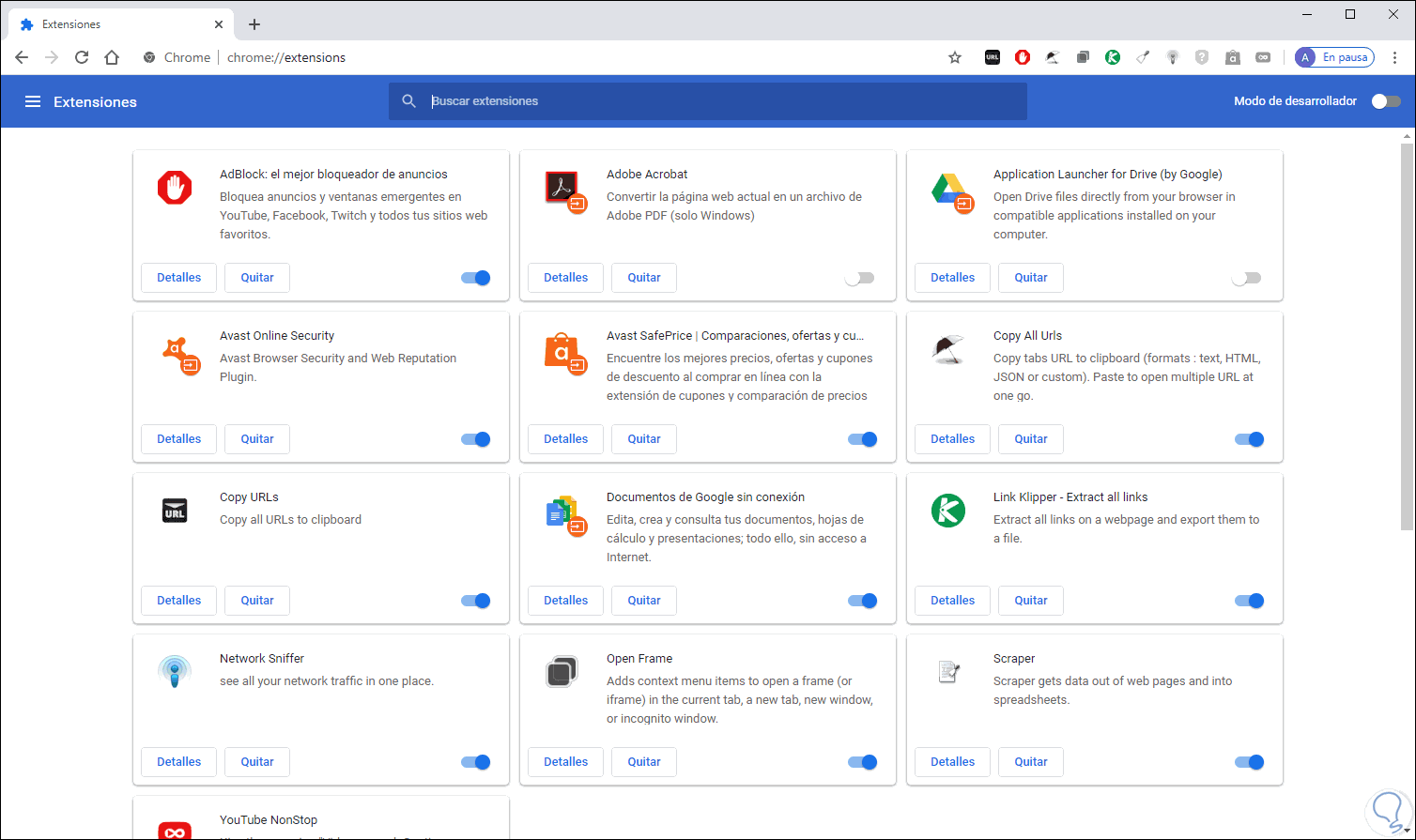
Task: Click Quitar for the Copy All Urls extension
Action: click(1030, 439)
